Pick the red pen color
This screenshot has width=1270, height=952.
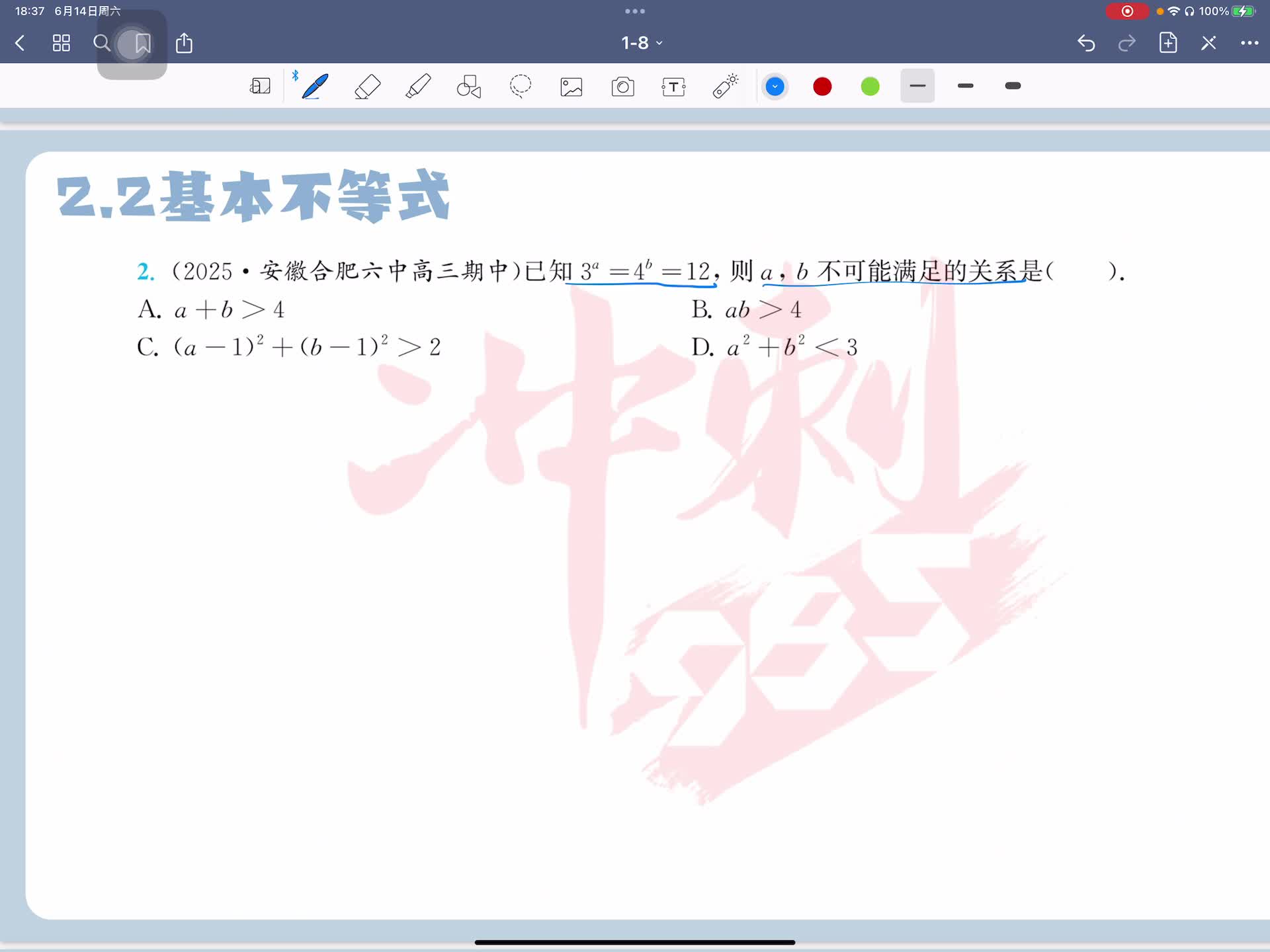pos(822,87)
